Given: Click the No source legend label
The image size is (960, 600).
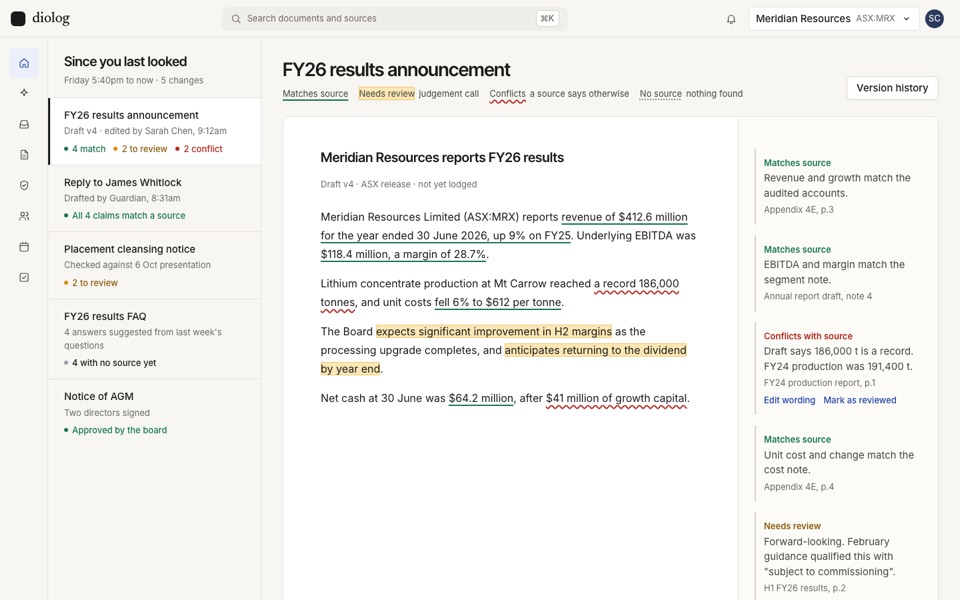Looking at the screenshot, I should coord(660,94).
